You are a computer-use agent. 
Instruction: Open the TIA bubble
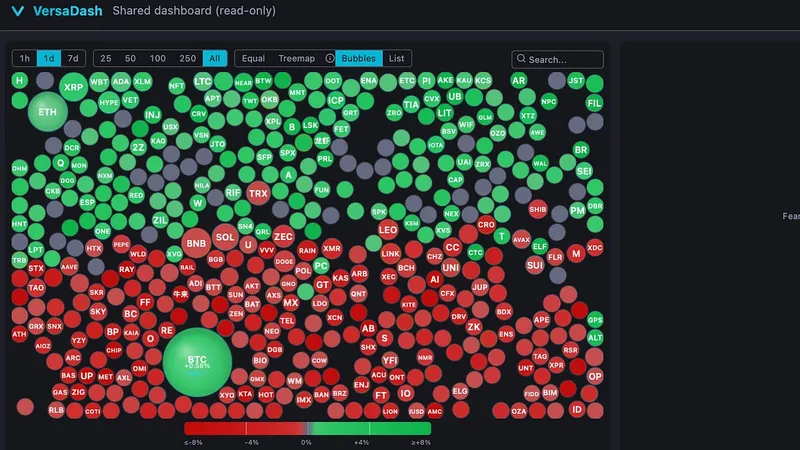411,105
